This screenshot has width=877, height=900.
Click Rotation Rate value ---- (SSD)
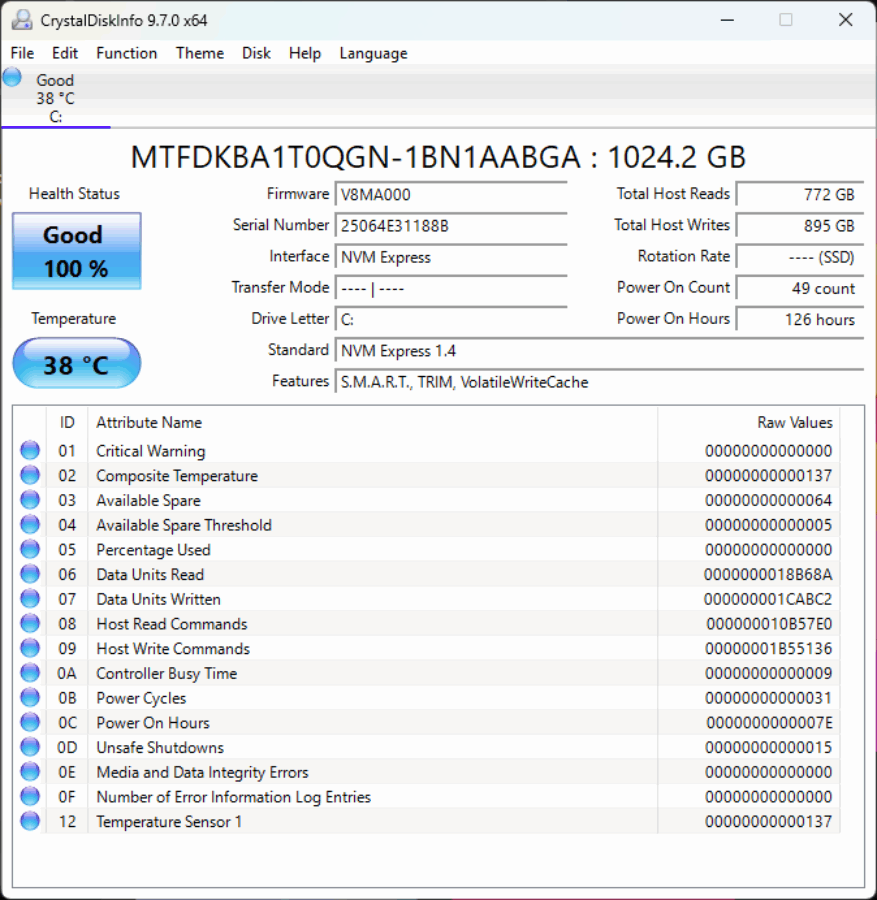[x=800, y=257]
